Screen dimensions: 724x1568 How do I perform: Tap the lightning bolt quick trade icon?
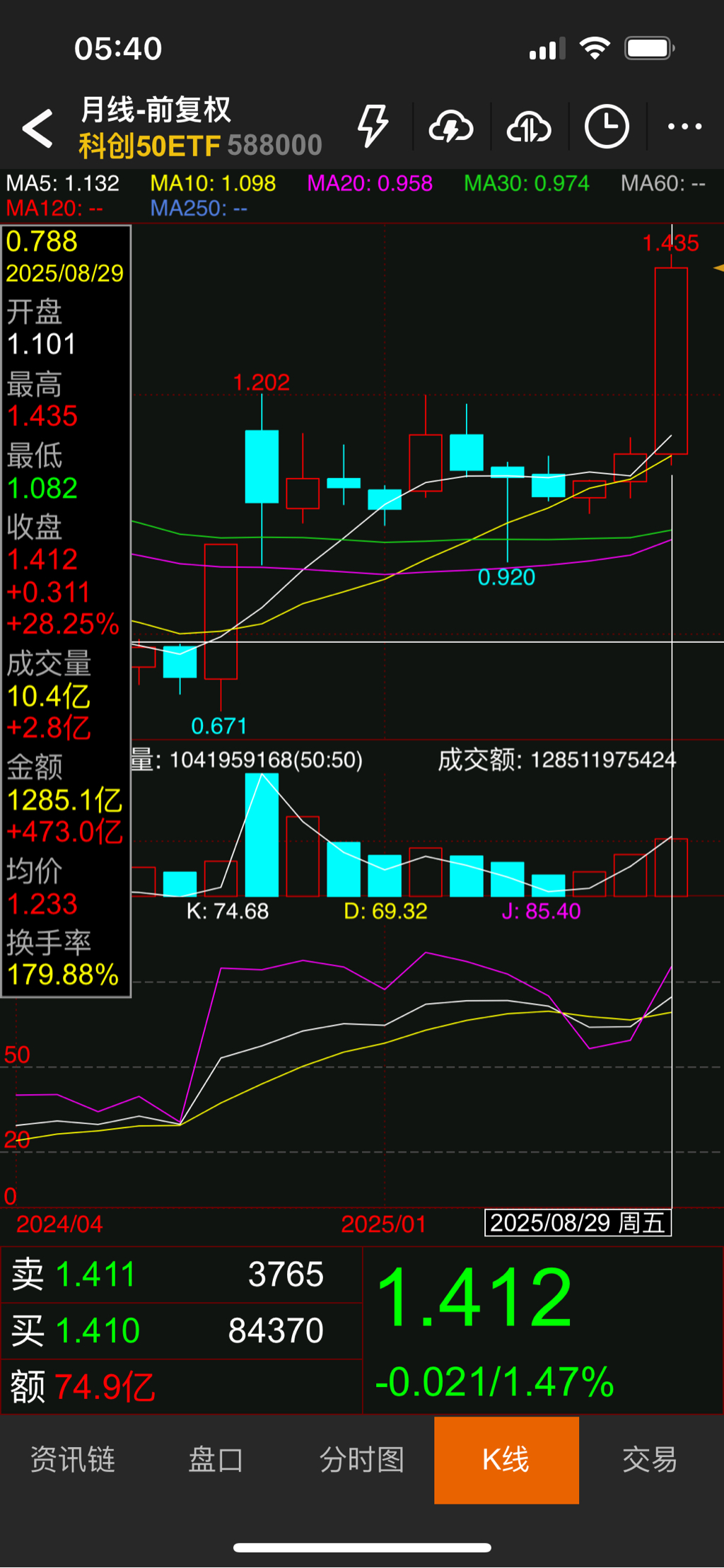pyautogui.click(x=373, y=127)
